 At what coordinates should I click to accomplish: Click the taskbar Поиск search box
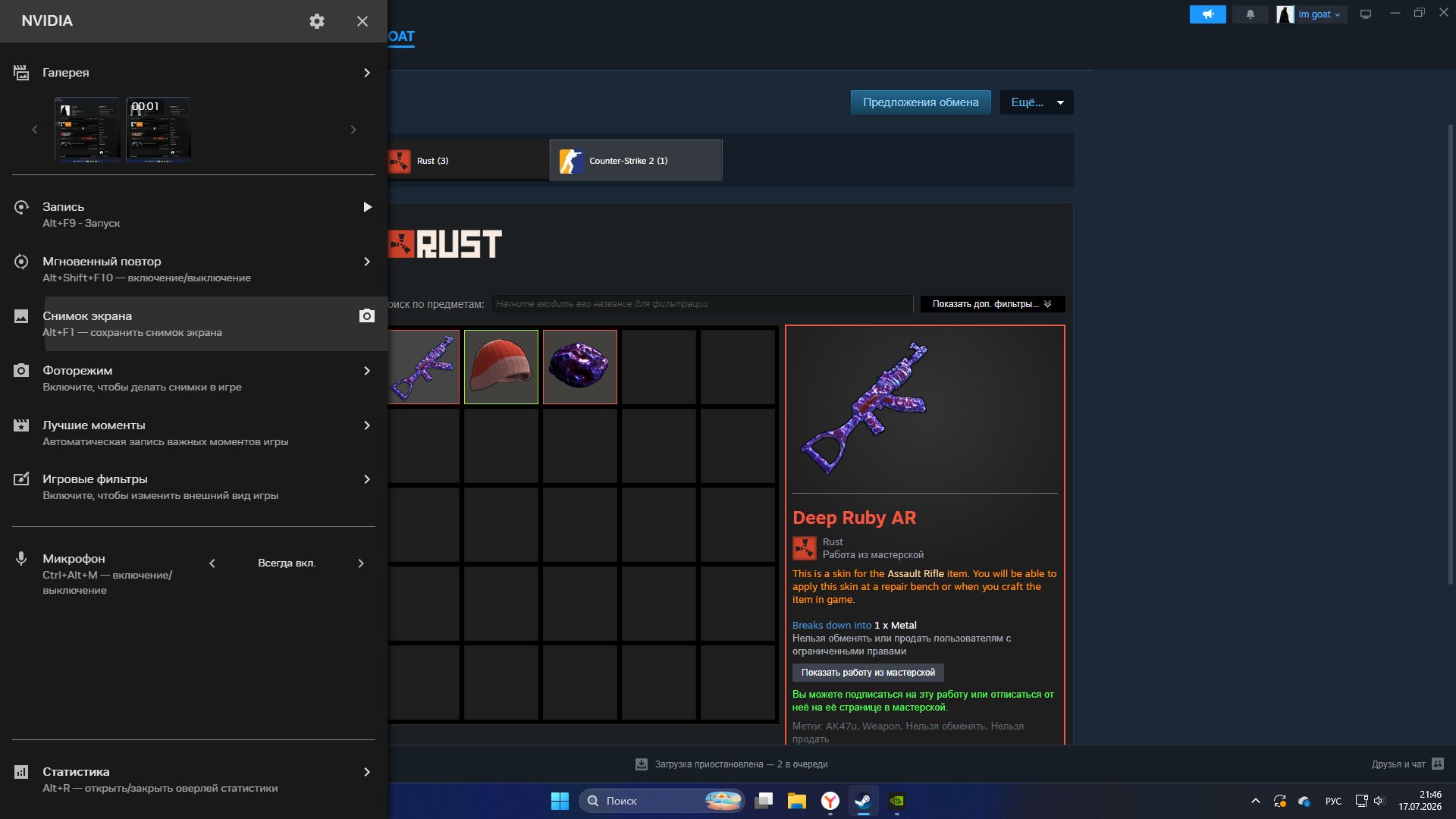662,801
